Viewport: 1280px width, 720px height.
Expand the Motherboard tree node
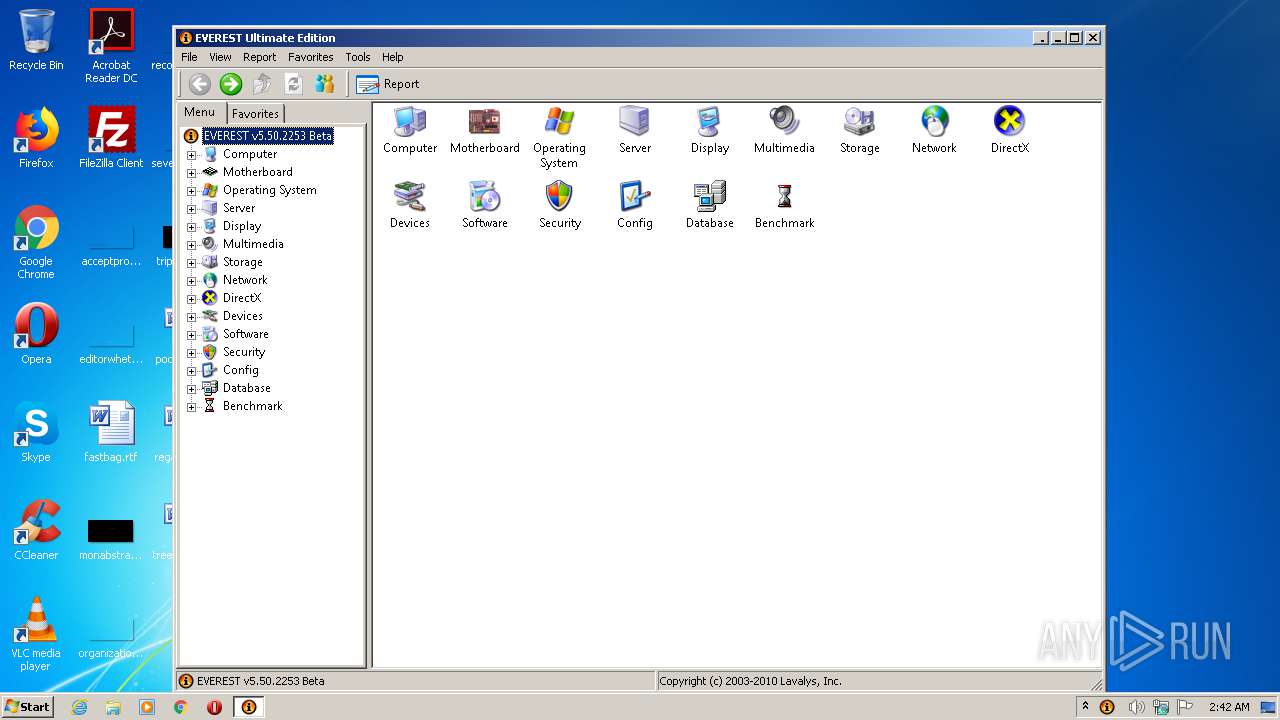[192, 173]
